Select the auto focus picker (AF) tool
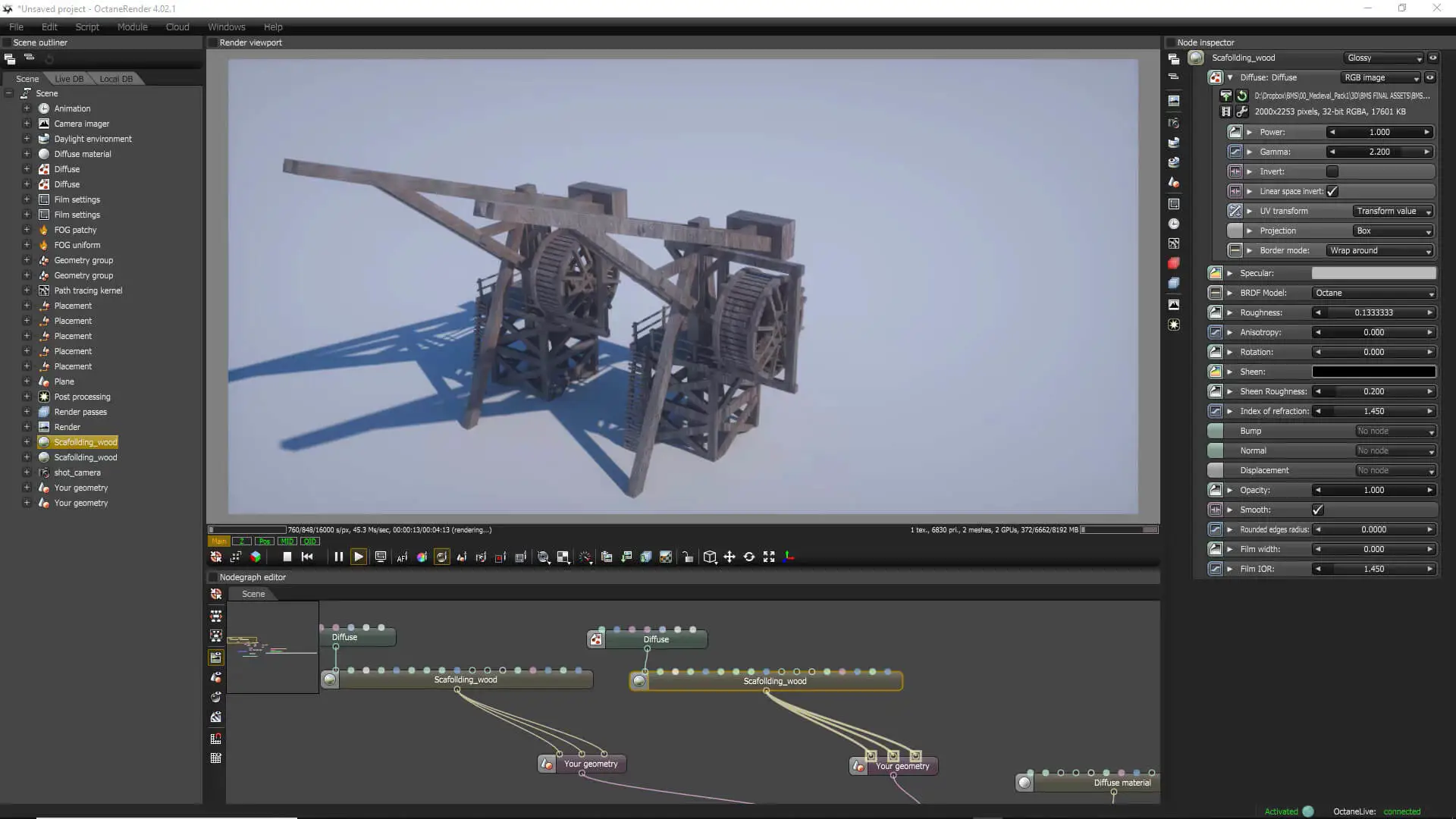This screenshot has width=1456, height=819. 402,557
